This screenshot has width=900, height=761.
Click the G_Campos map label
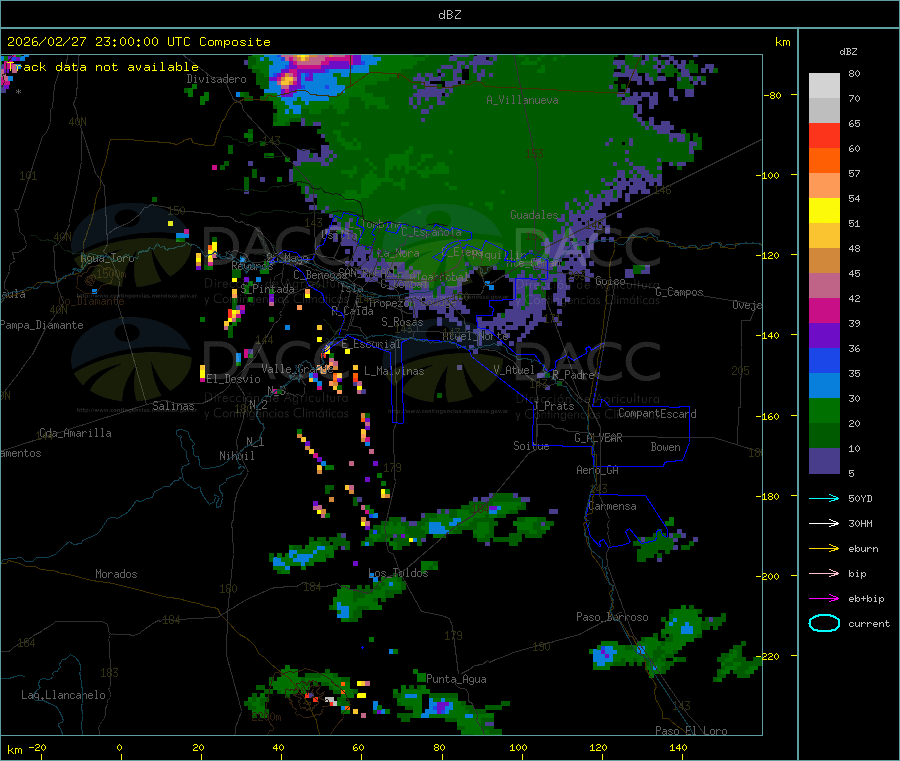pos(679,292)
